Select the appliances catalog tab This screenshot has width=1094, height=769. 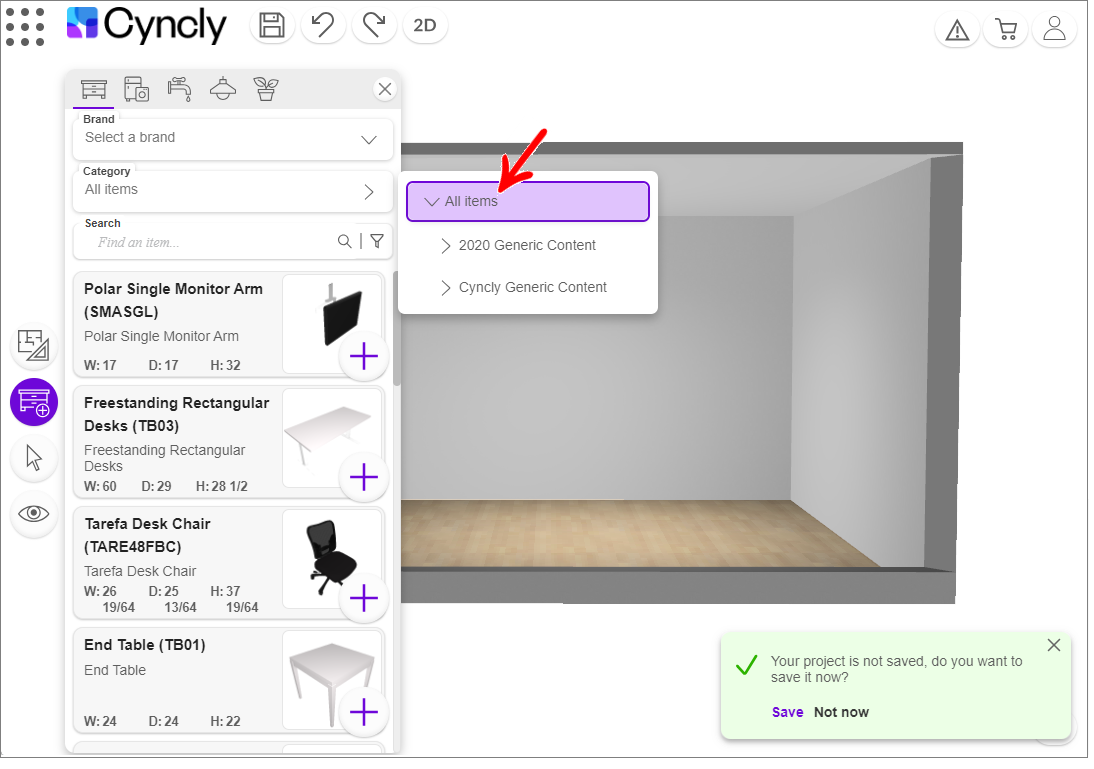(137, 89)
